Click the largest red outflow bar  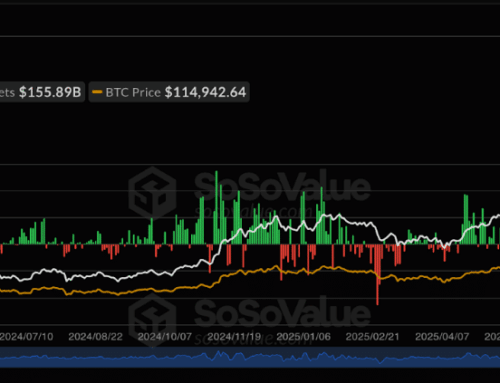[377, 275]
